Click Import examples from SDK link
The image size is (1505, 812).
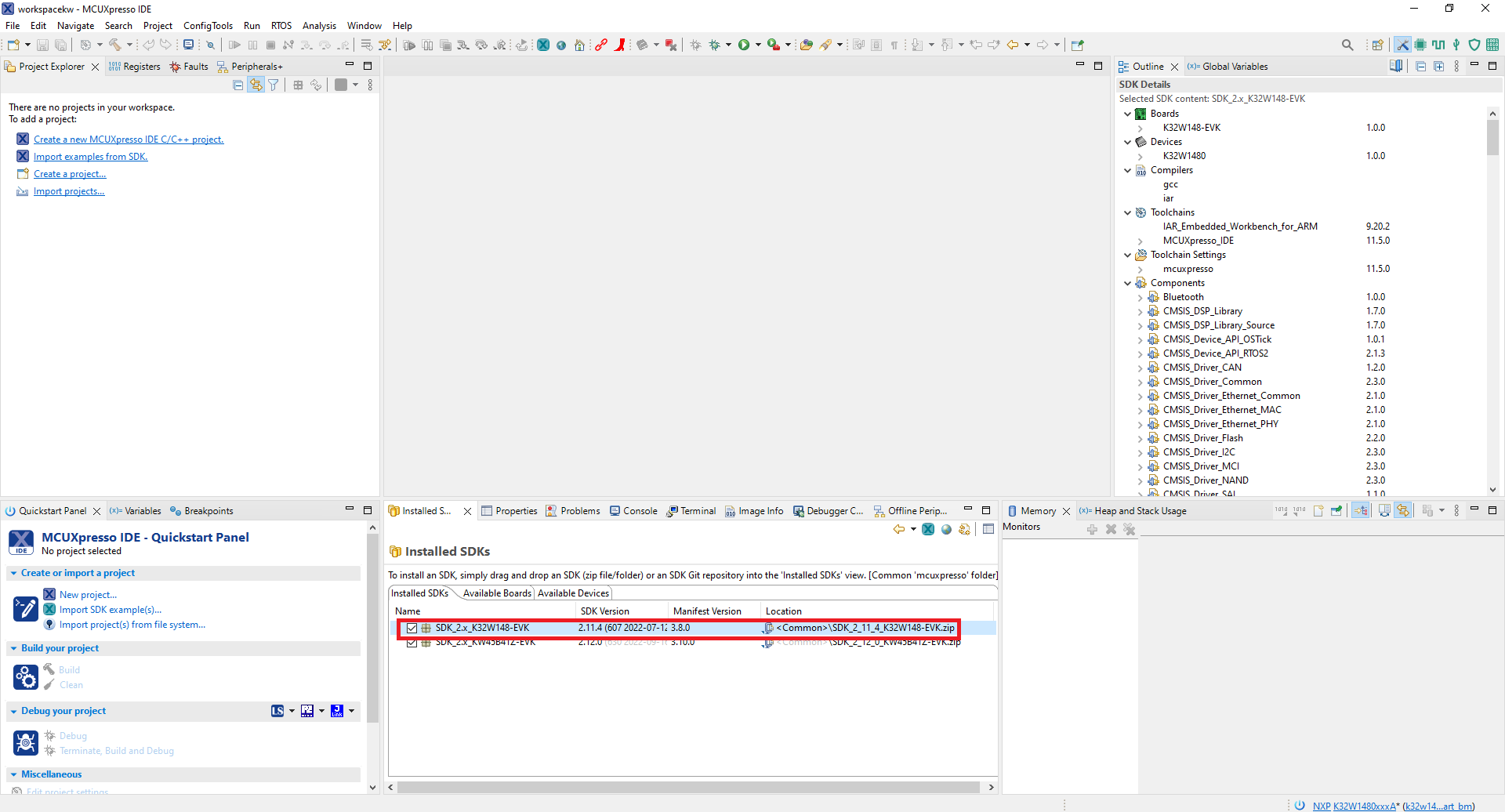(x=90, y=157)
